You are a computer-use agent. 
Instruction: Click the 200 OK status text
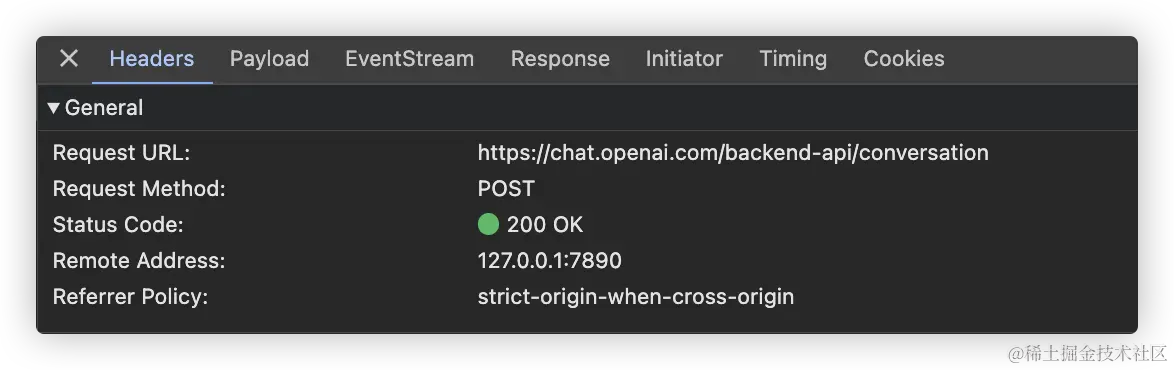(545, 225)
